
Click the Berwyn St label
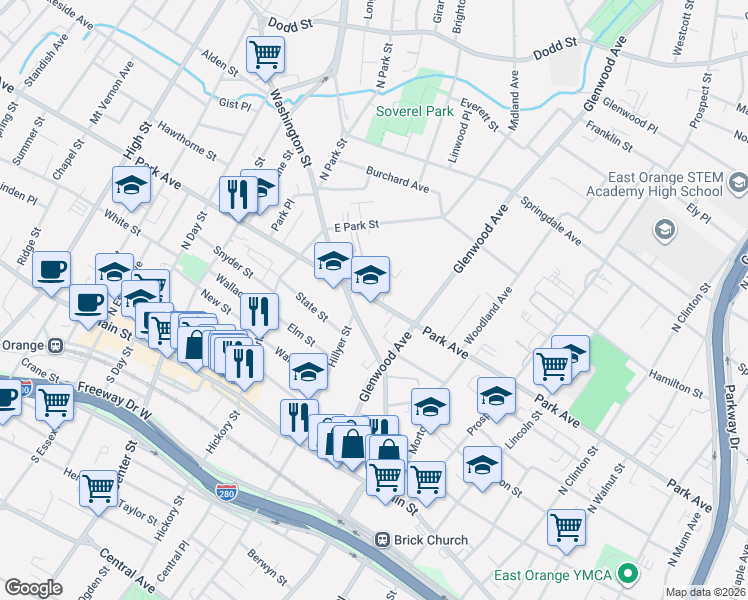pyautogui.click(x=267, y=568)
